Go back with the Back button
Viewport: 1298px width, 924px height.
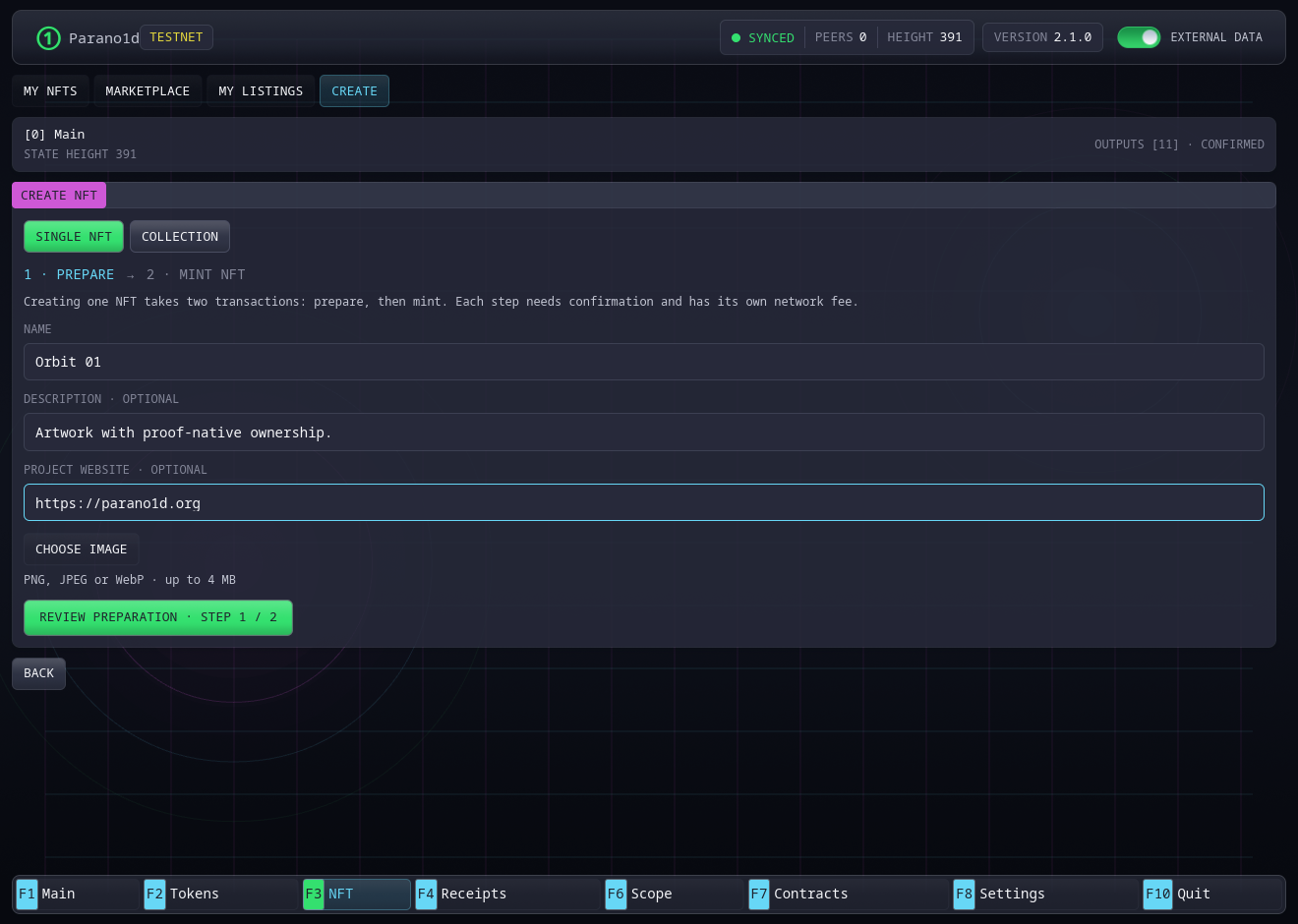[39, 673]
